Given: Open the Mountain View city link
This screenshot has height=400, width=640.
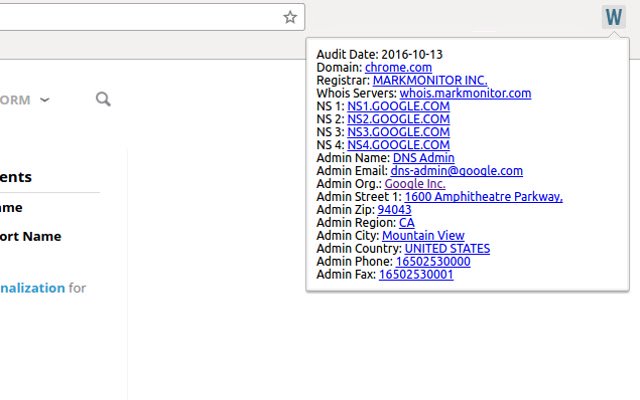Looking at the screenshot, I should [423, 236].
